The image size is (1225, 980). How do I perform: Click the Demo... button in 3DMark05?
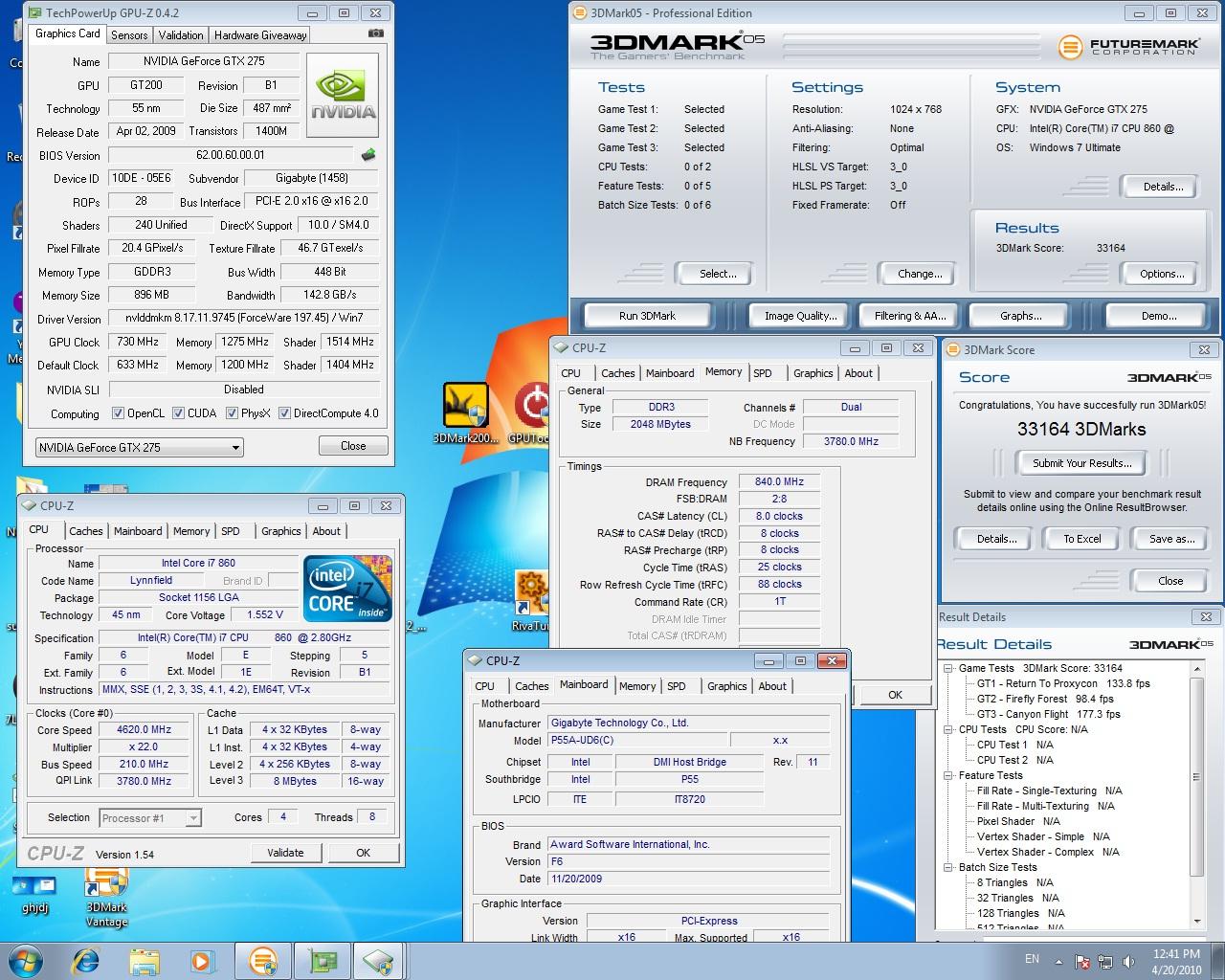coord(1158,316)
